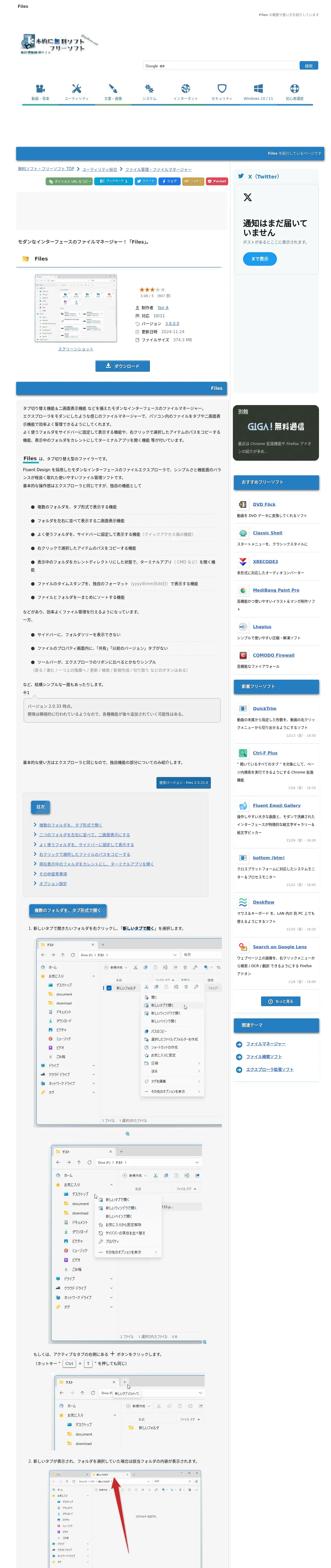This screenshot has width=331, height=1568.
Task: Click the Ctrl-F Plus icon
Action: coord(243,753)
